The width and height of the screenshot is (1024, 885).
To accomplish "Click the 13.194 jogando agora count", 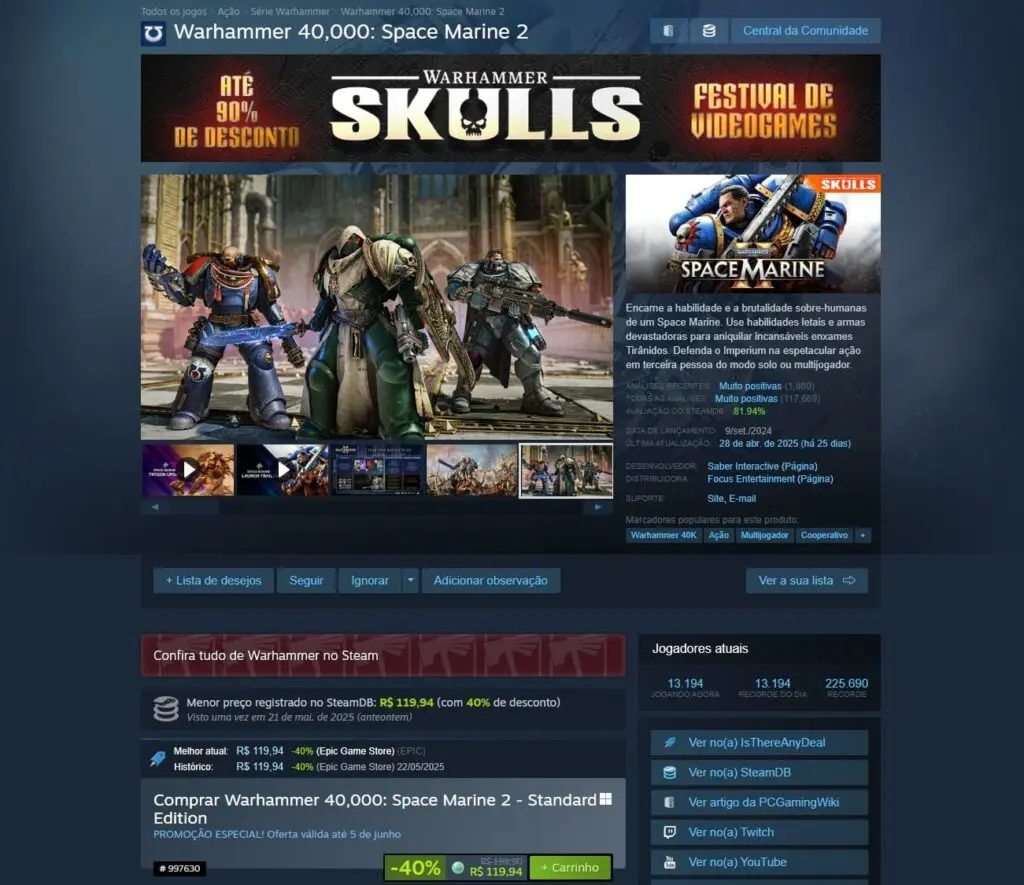I will click(x=685, y=683).
